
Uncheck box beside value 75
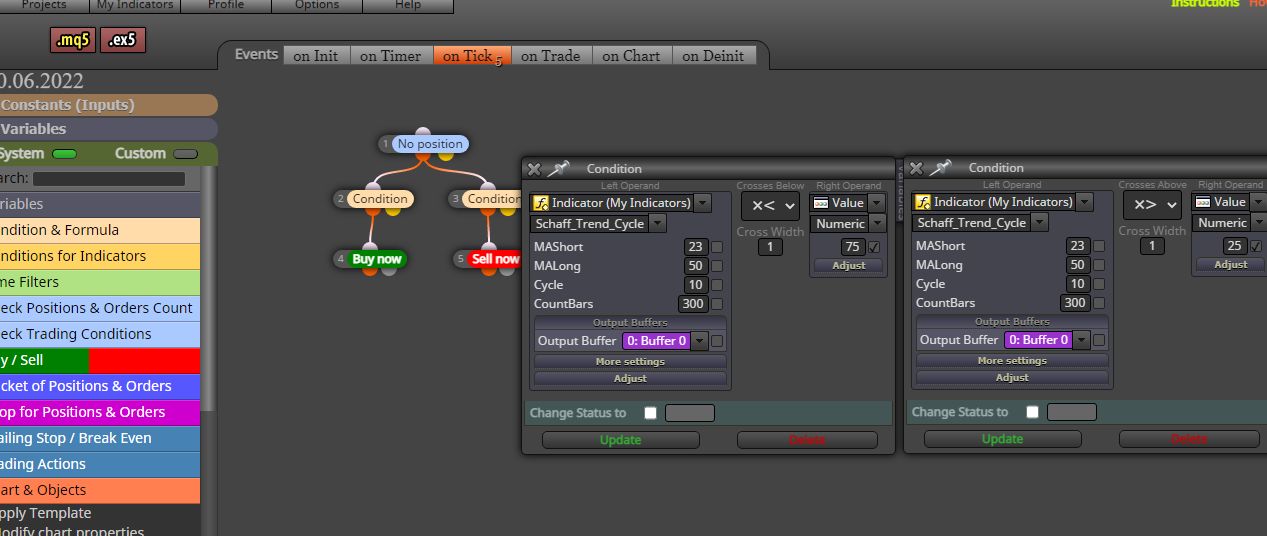pos(874,247)
